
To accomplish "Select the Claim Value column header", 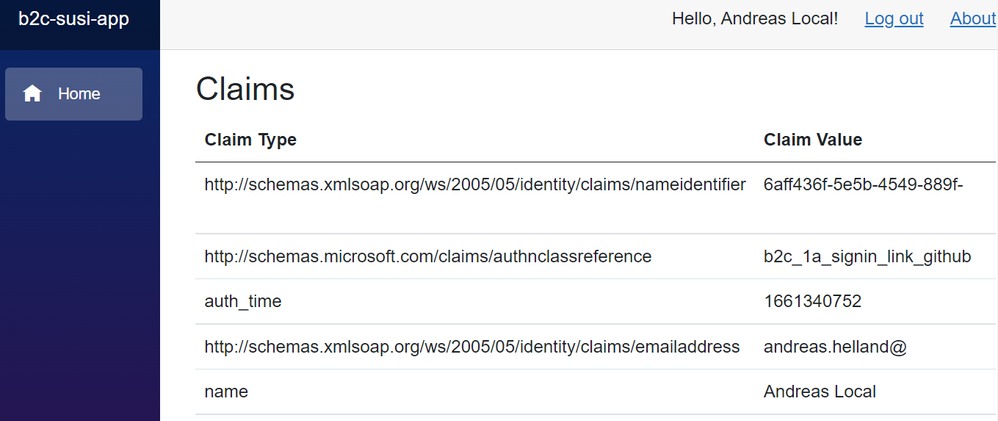I will coord(812,140).
